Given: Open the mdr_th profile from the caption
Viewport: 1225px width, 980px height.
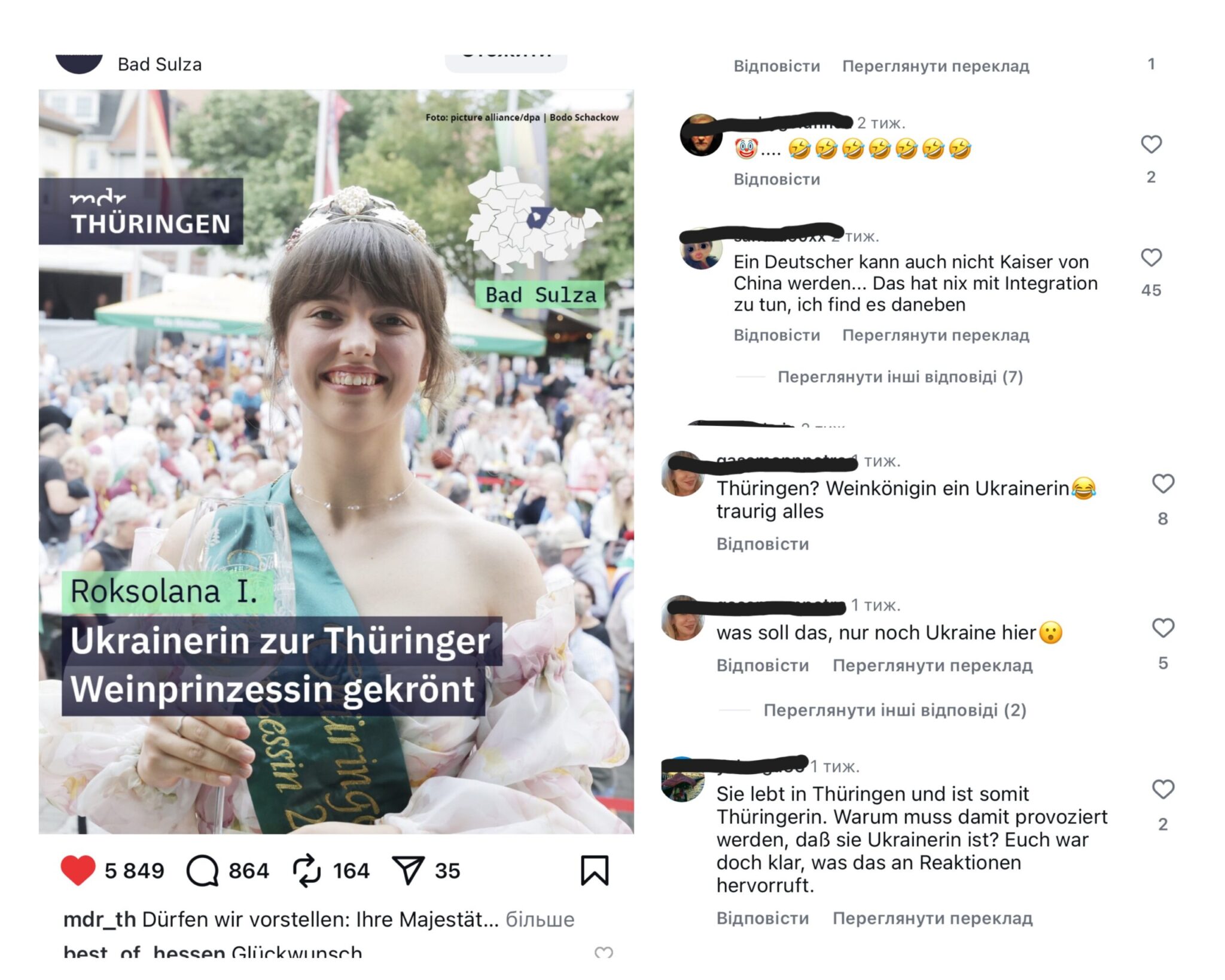Looking at the screenshot, I should tap(99, 920).
